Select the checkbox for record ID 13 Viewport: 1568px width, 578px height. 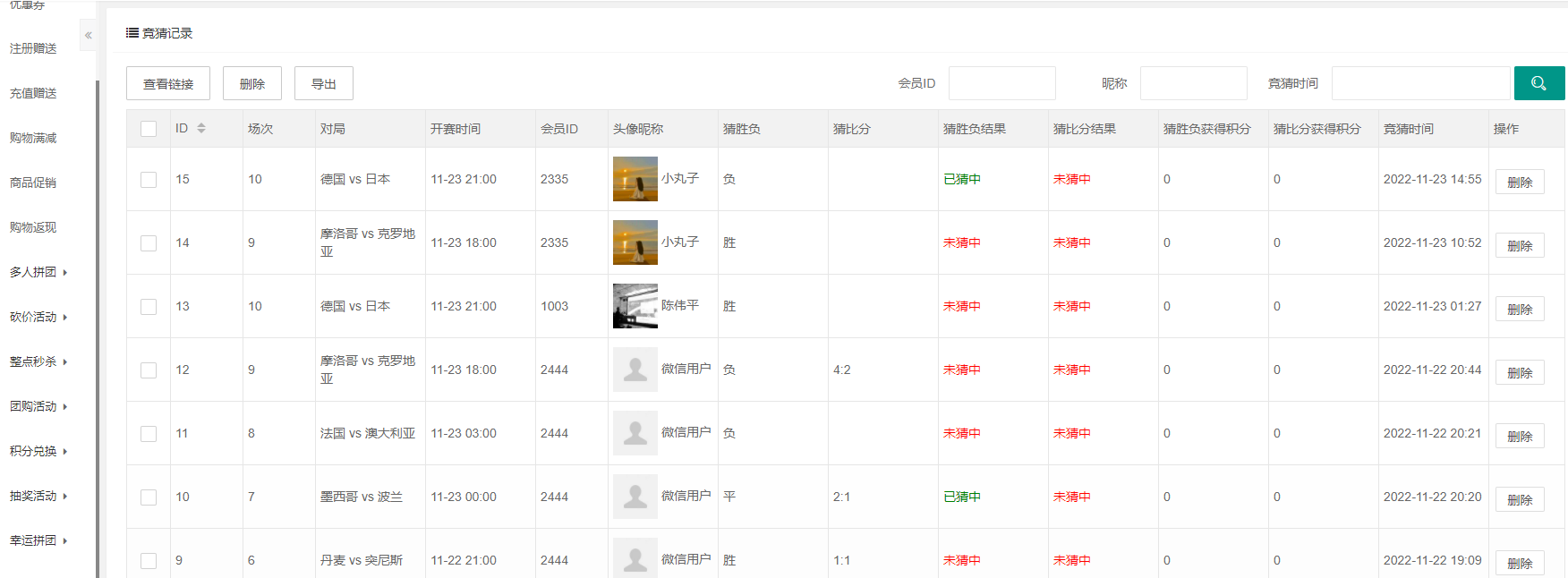point(149,307)
